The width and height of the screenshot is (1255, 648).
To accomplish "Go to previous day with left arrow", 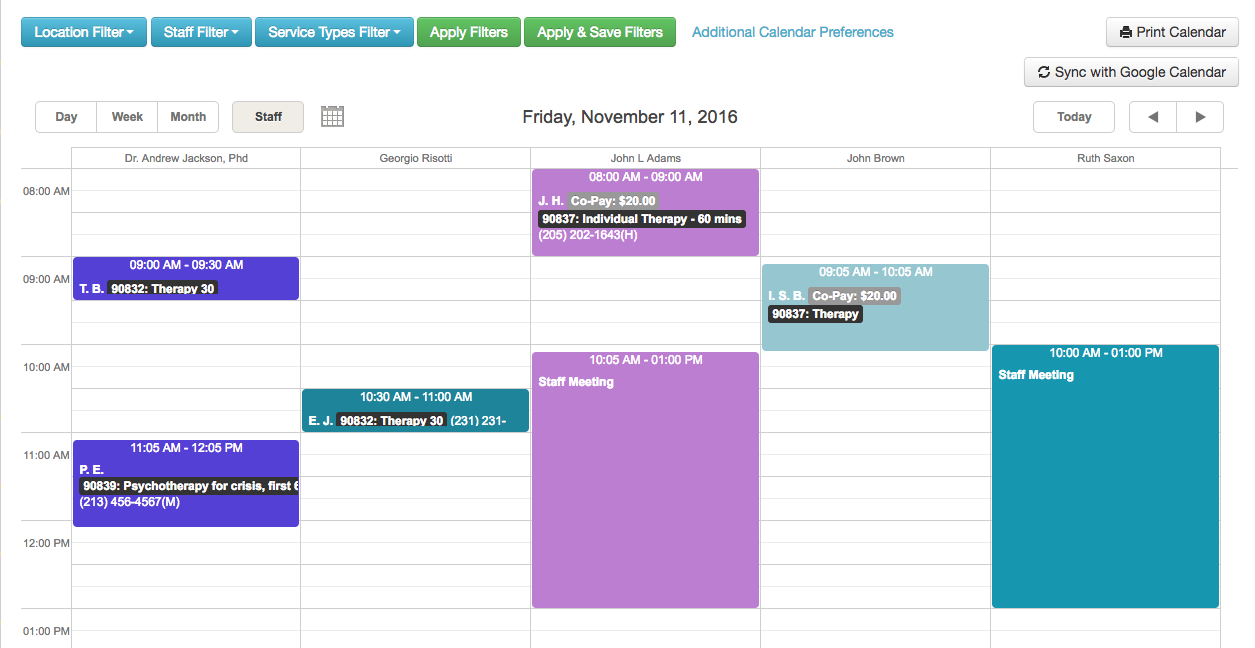I will (1153, 117).
